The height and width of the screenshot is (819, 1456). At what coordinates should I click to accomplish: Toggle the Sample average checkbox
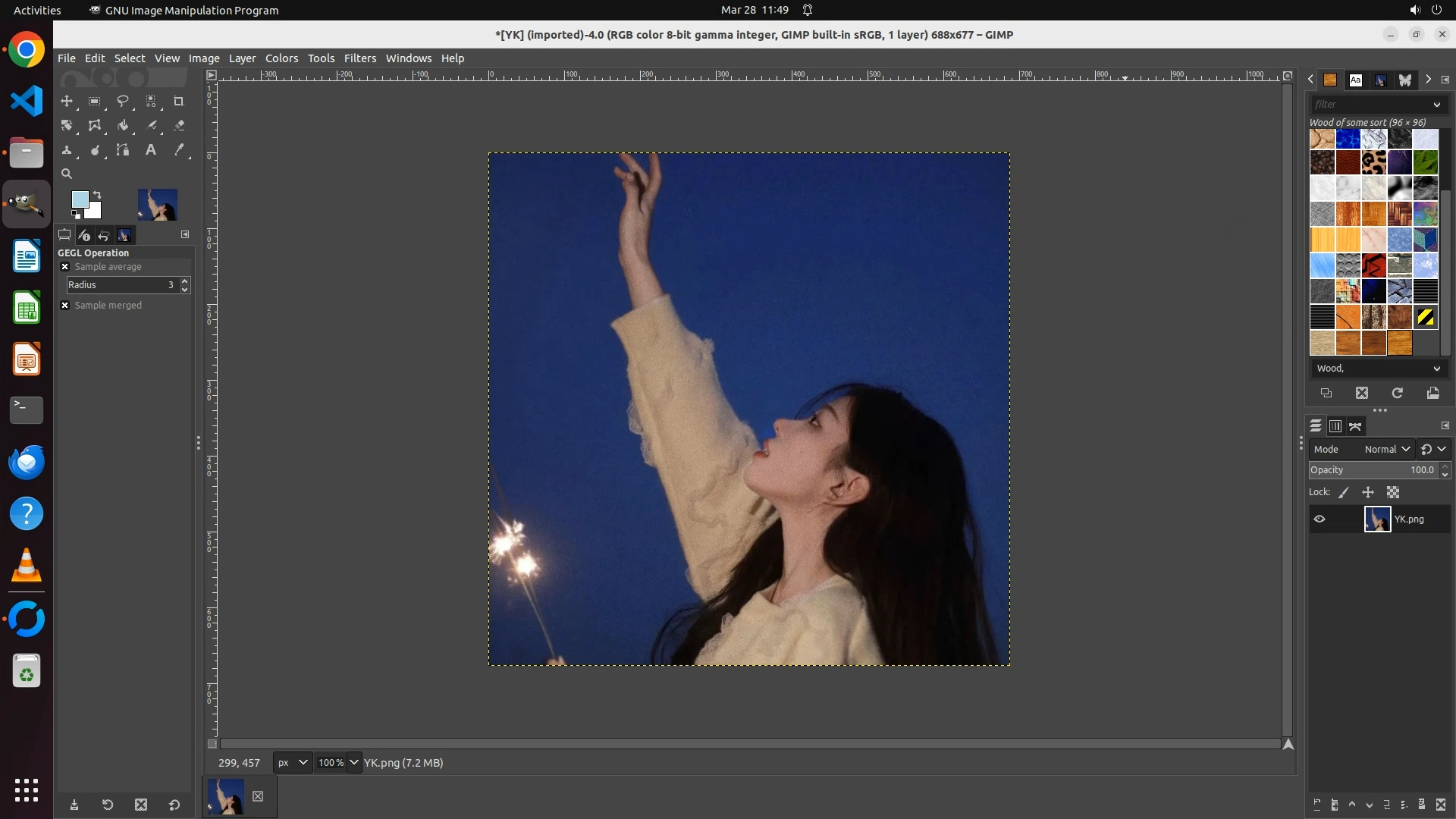tap(65, 267)
